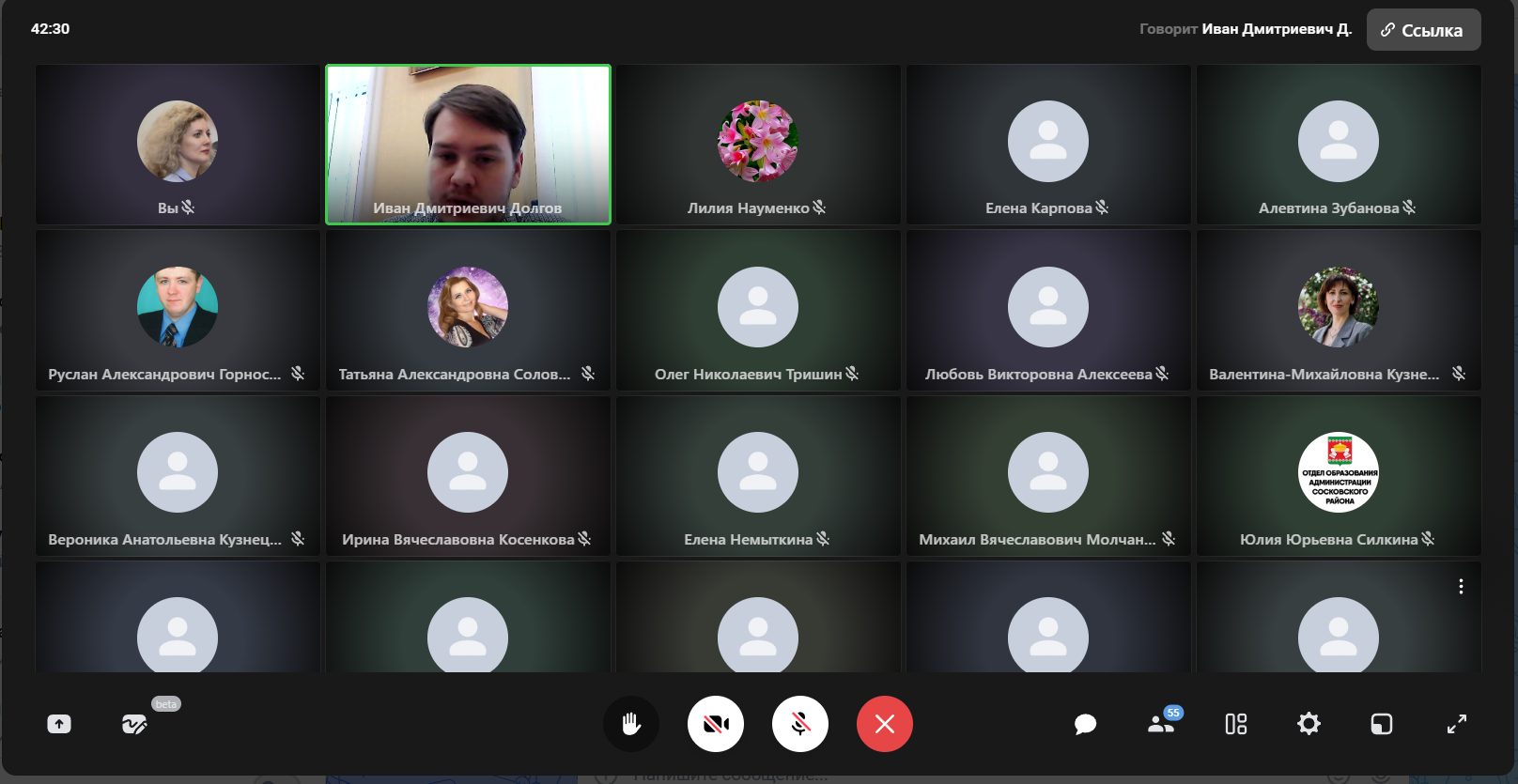Select Олег Николаевич Тришин tile
The height and width of the screenshot is (784, 1518).
[758, 310]
